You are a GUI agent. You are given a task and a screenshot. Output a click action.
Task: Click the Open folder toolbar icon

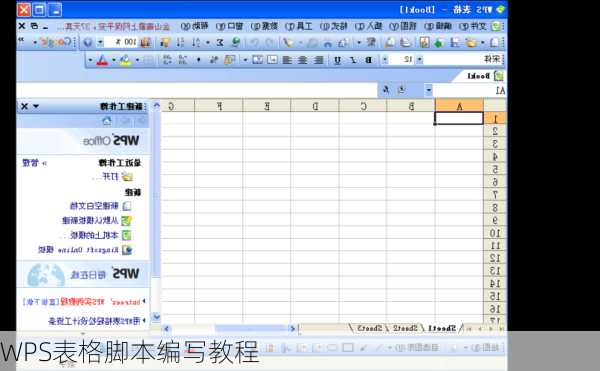point(471,42)
